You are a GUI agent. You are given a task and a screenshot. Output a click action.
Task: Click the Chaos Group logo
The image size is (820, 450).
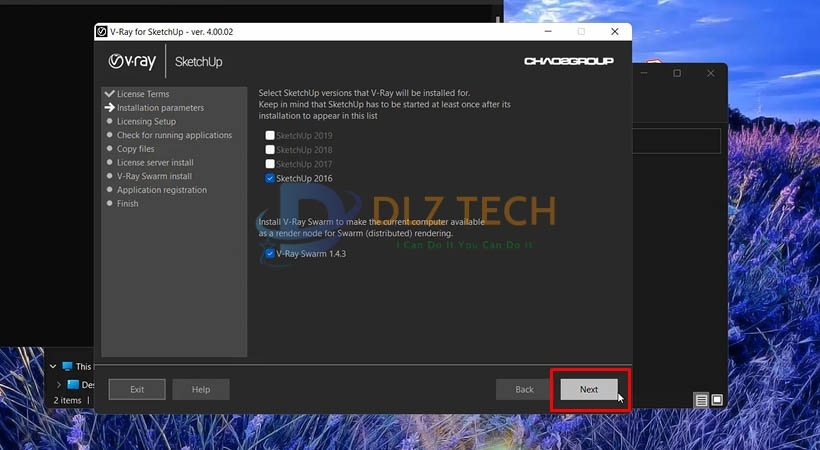coord(566,62)
